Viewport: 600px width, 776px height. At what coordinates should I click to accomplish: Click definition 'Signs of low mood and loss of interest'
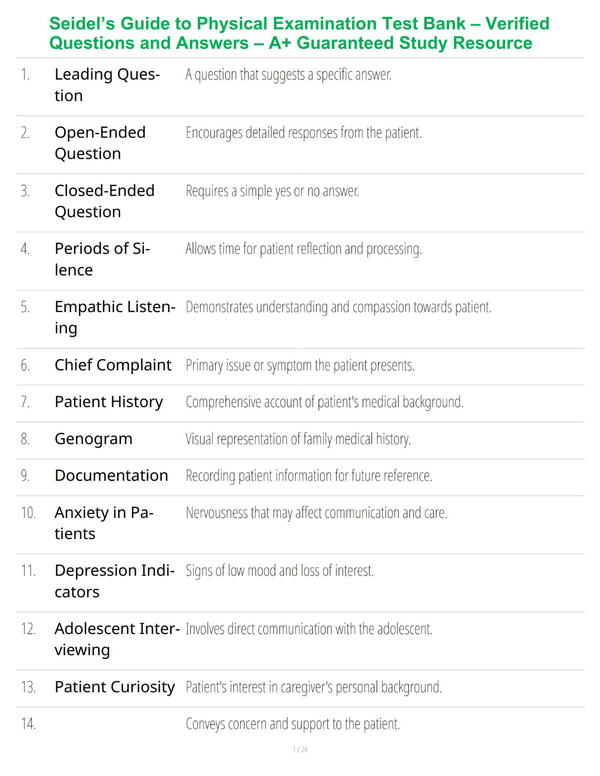[280, 571]
